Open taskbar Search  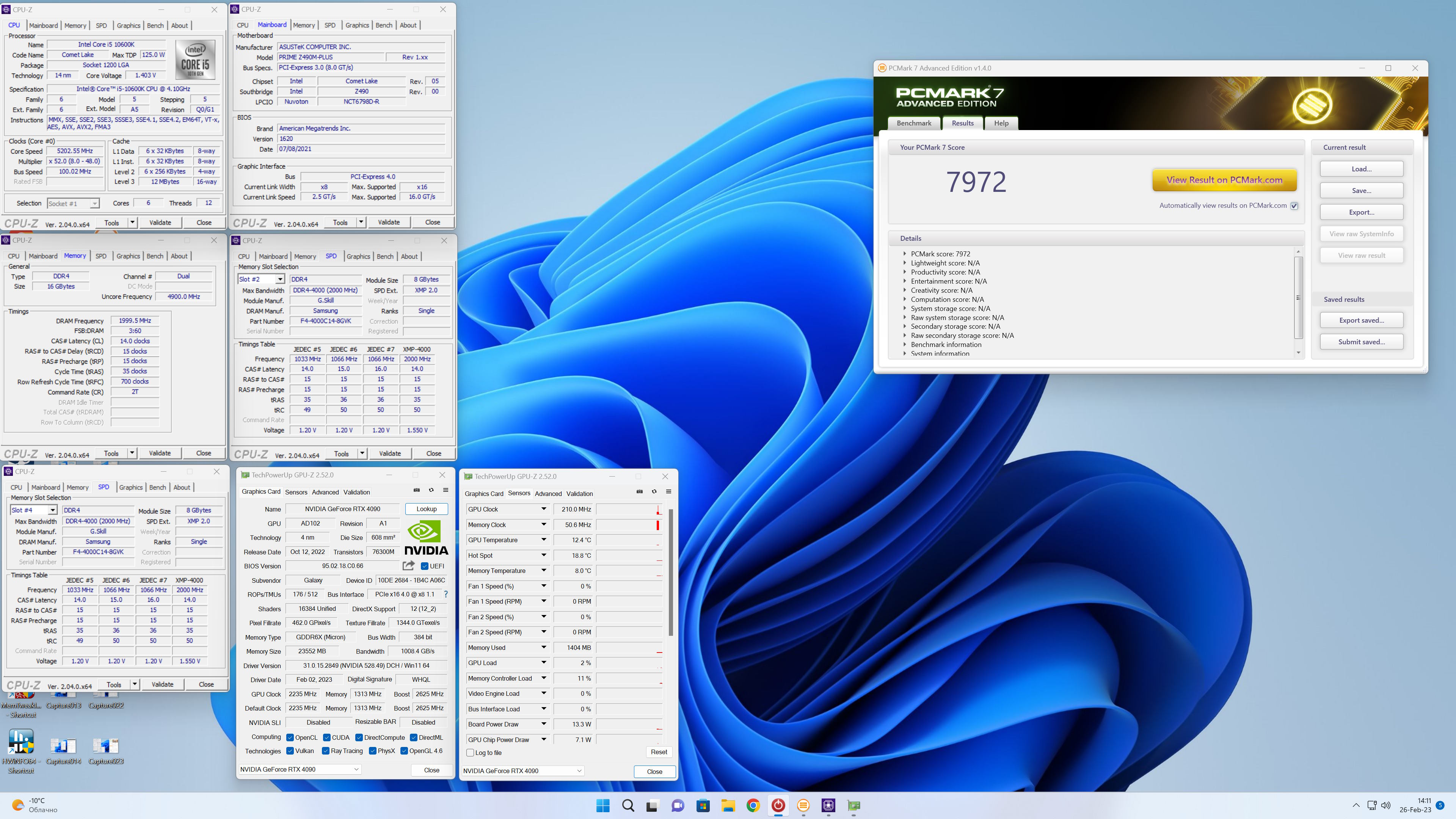(x=628, y=805)
